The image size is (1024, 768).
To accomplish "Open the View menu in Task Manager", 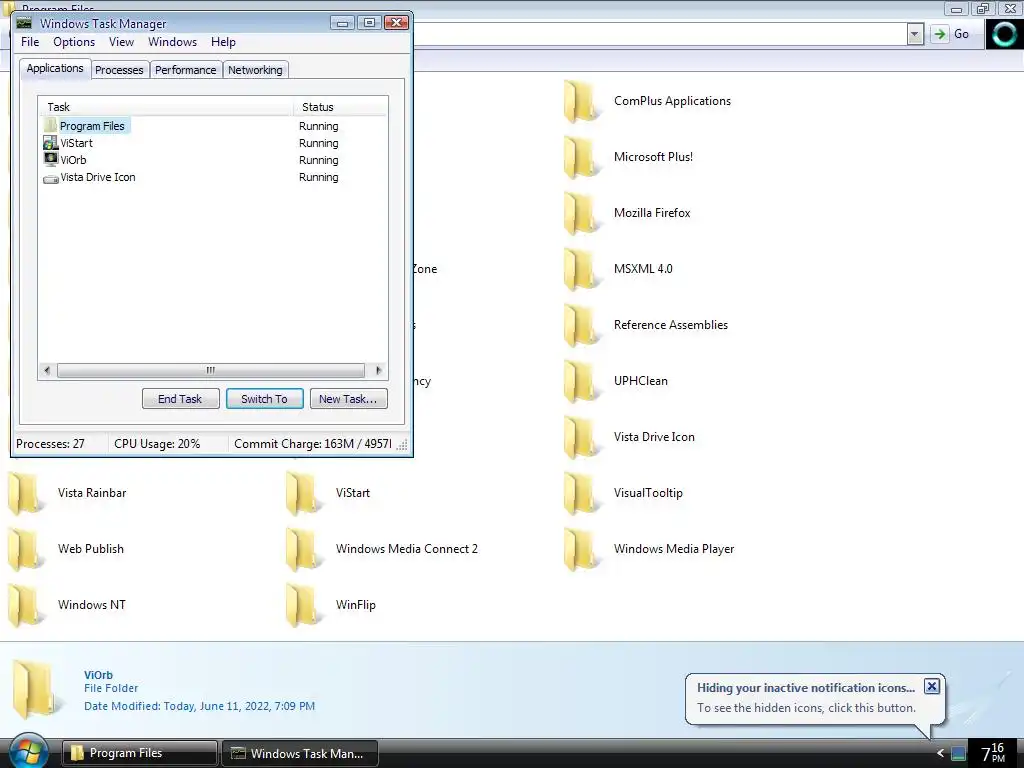I will coord(121,42).
